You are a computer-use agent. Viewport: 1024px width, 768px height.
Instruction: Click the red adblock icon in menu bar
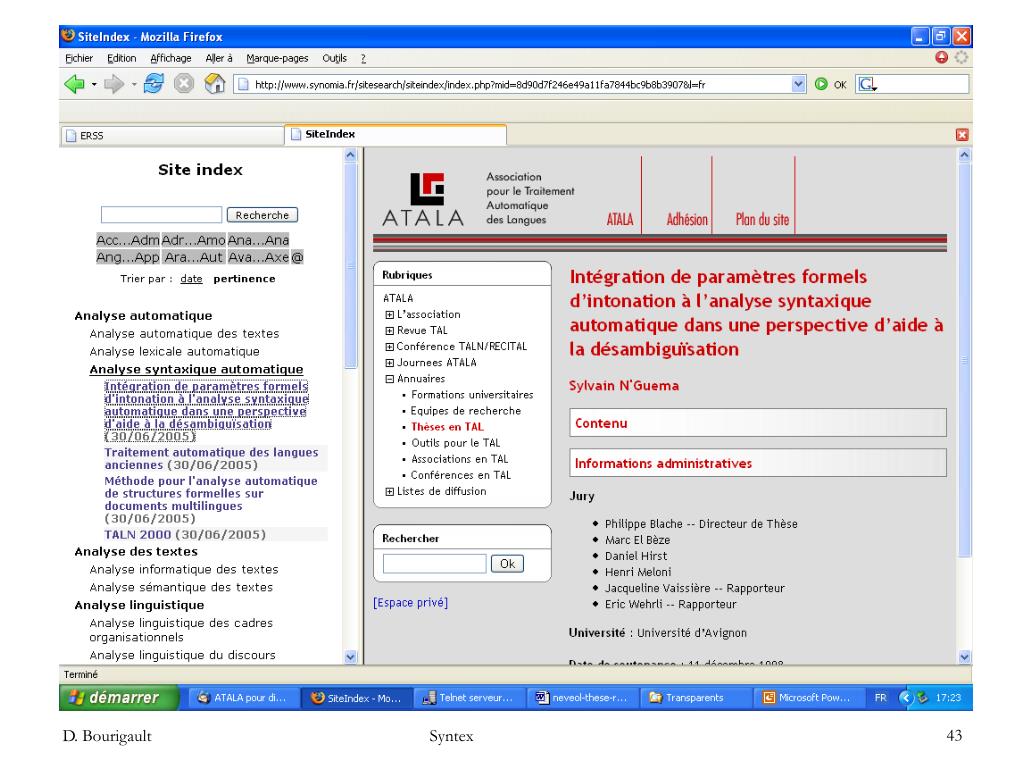[941, 57]
